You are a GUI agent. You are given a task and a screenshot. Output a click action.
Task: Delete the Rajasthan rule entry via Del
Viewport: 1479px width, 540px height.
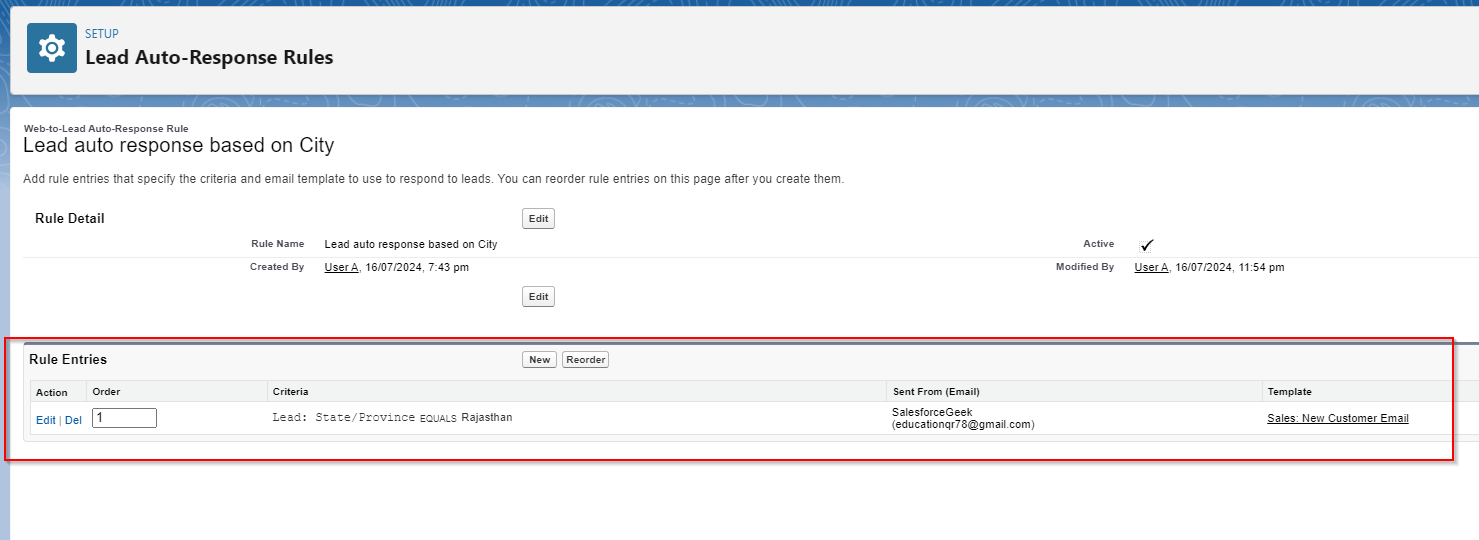tap(73, 420)
